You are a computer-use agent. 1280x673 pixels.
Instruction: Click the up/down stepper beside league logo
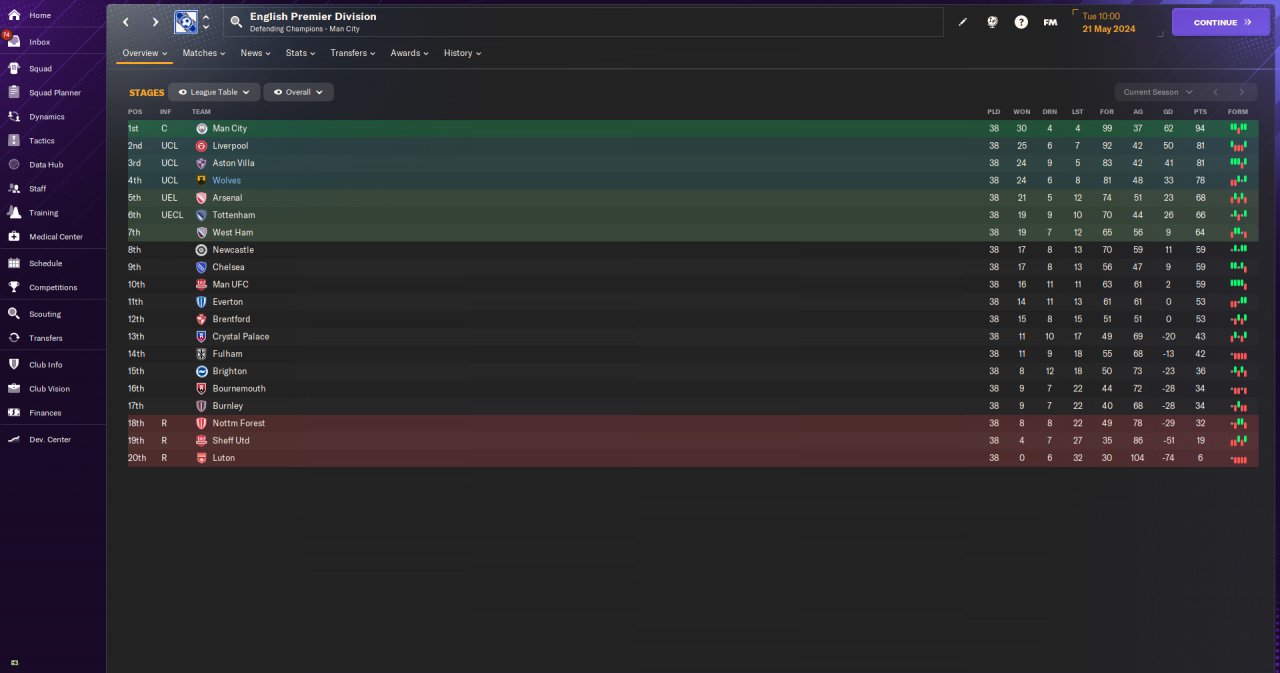(x=206, y=22)
